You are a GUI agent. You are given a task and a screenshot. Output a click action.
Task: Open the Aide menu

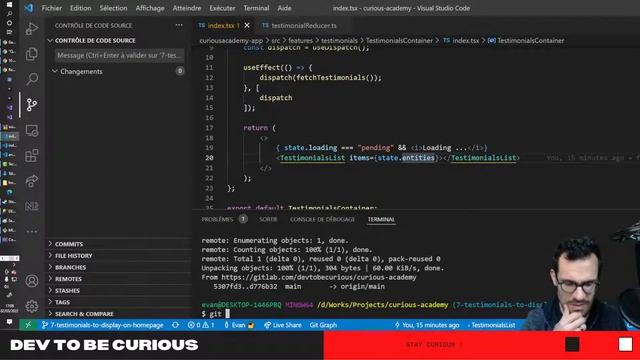(284, 8)
